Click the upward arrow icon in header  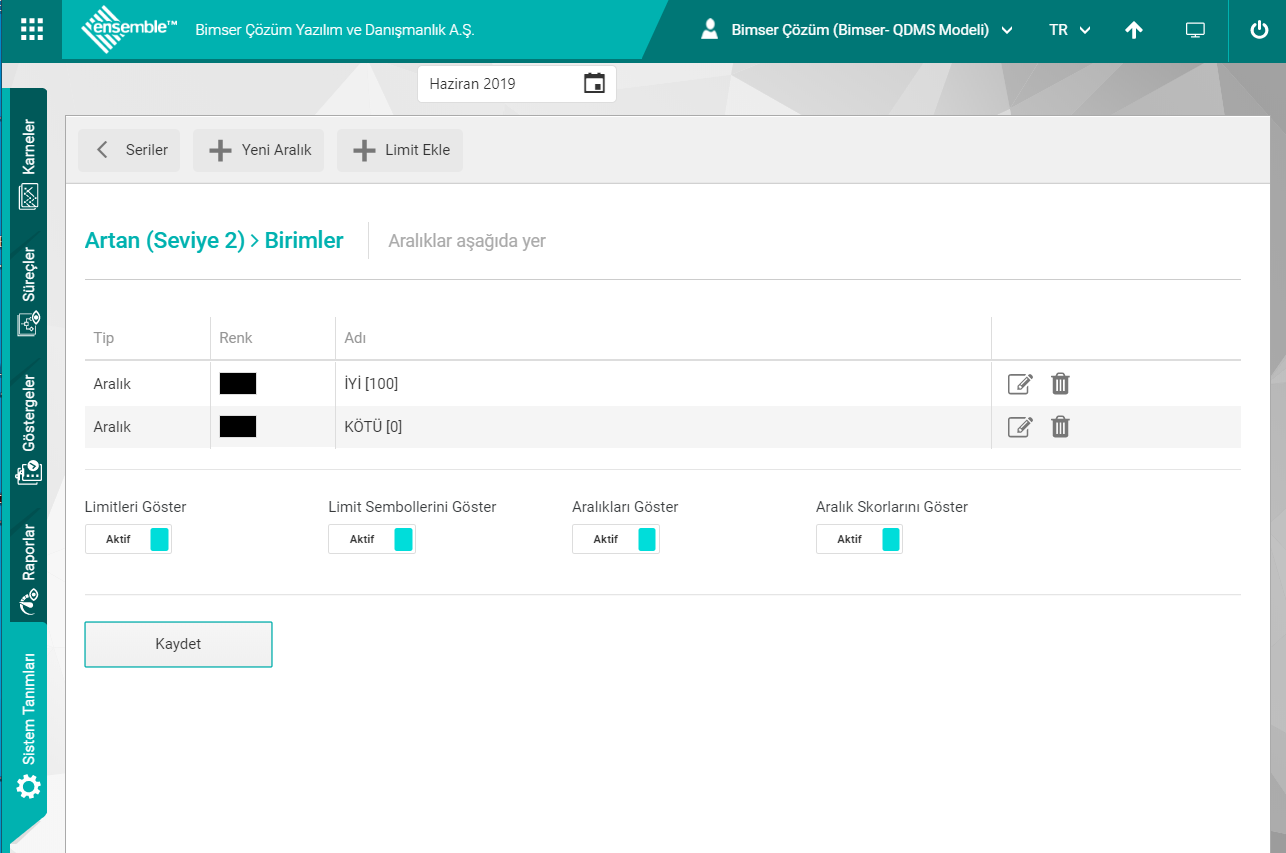[x=1133, y=30]
